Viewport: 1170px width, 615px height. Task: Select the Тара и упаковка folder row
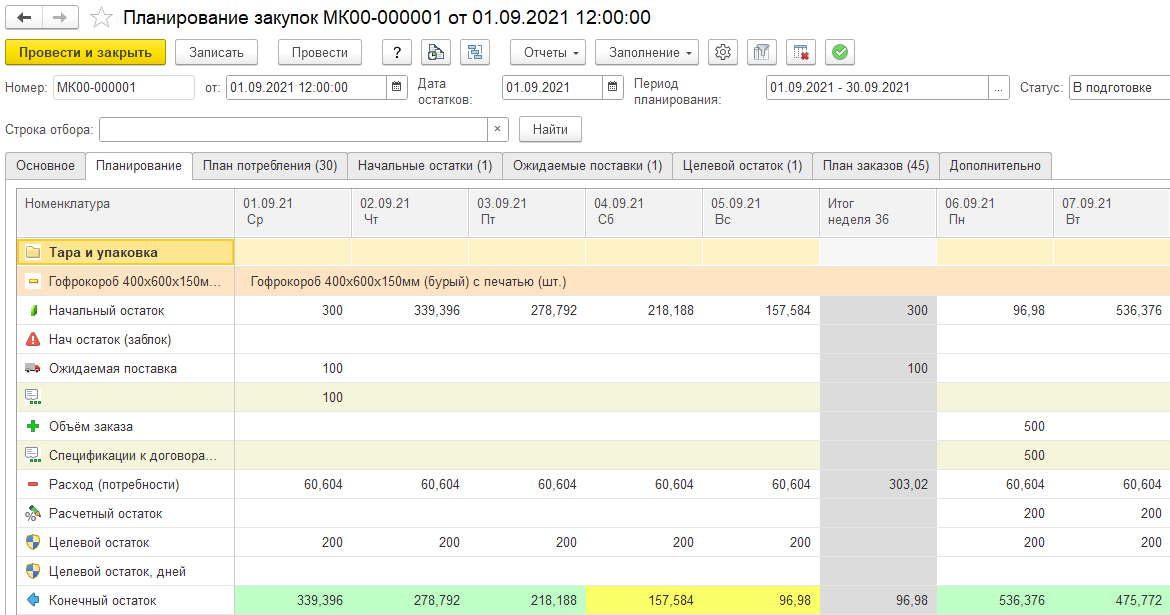[x=125, y=252]
